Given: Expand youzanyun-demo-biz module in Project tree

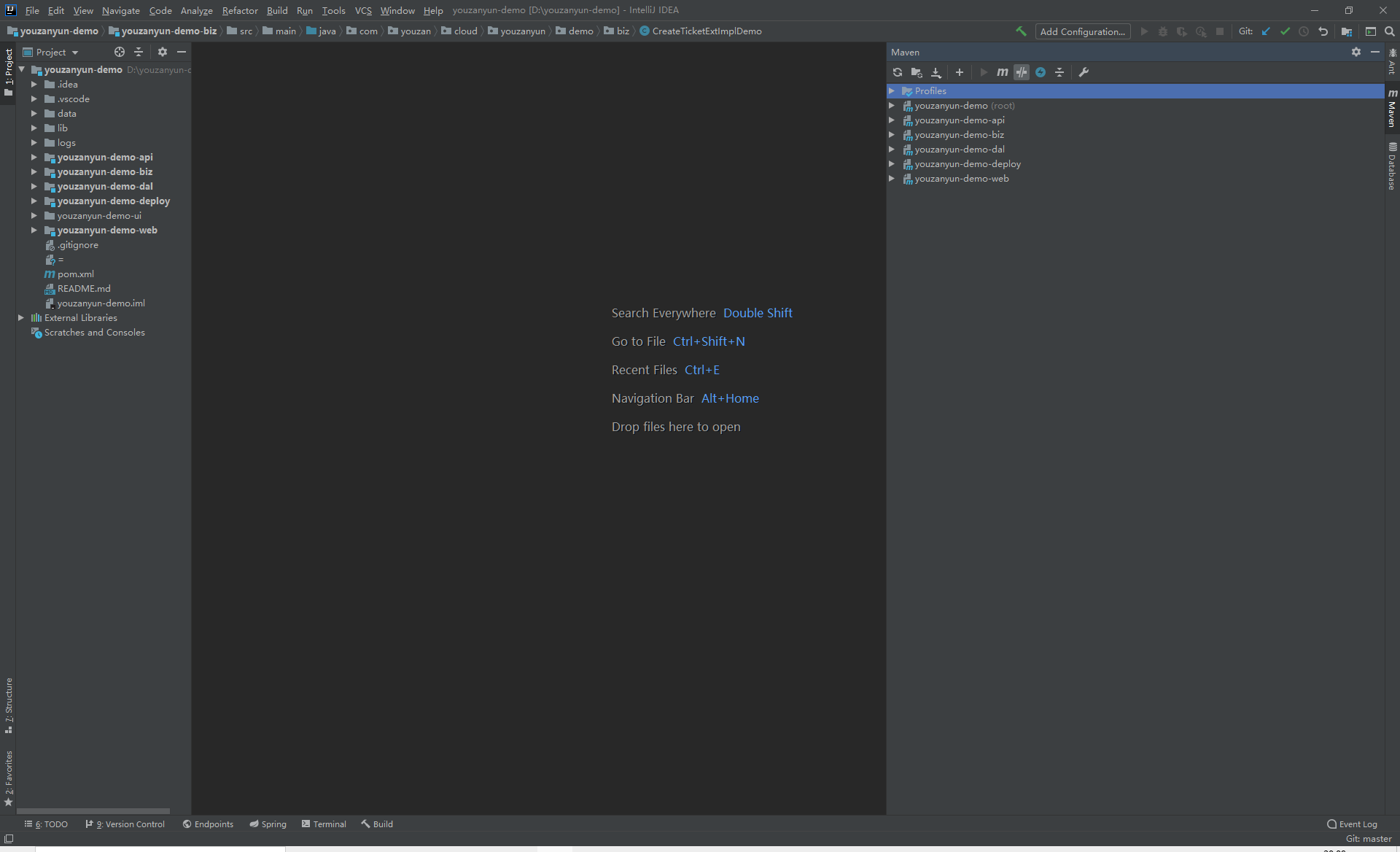Looking at the screenshot, I should tap(34, 172).
